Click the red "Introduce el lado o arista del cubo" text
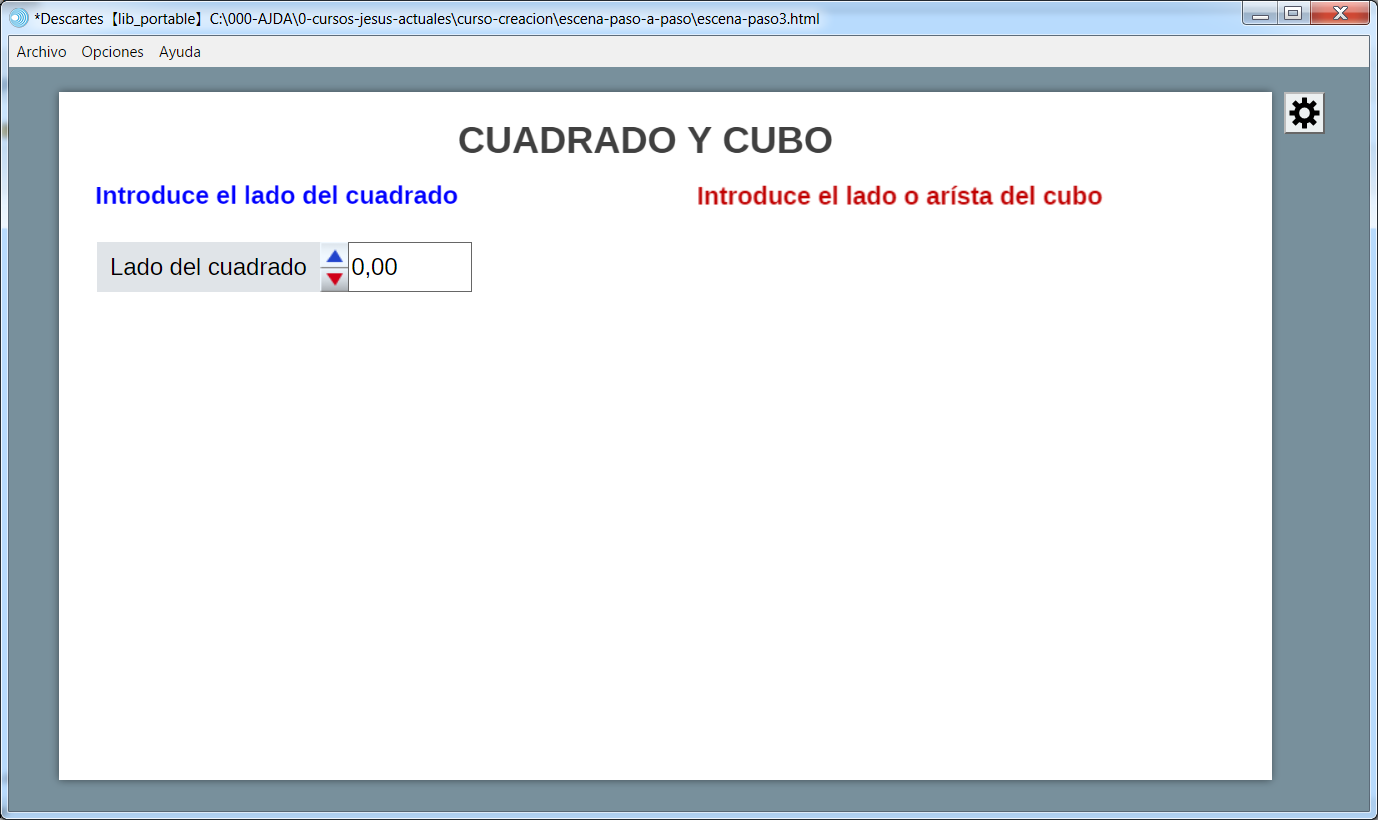This screenshot has height=820, width=1378. (x=899, y=196)
